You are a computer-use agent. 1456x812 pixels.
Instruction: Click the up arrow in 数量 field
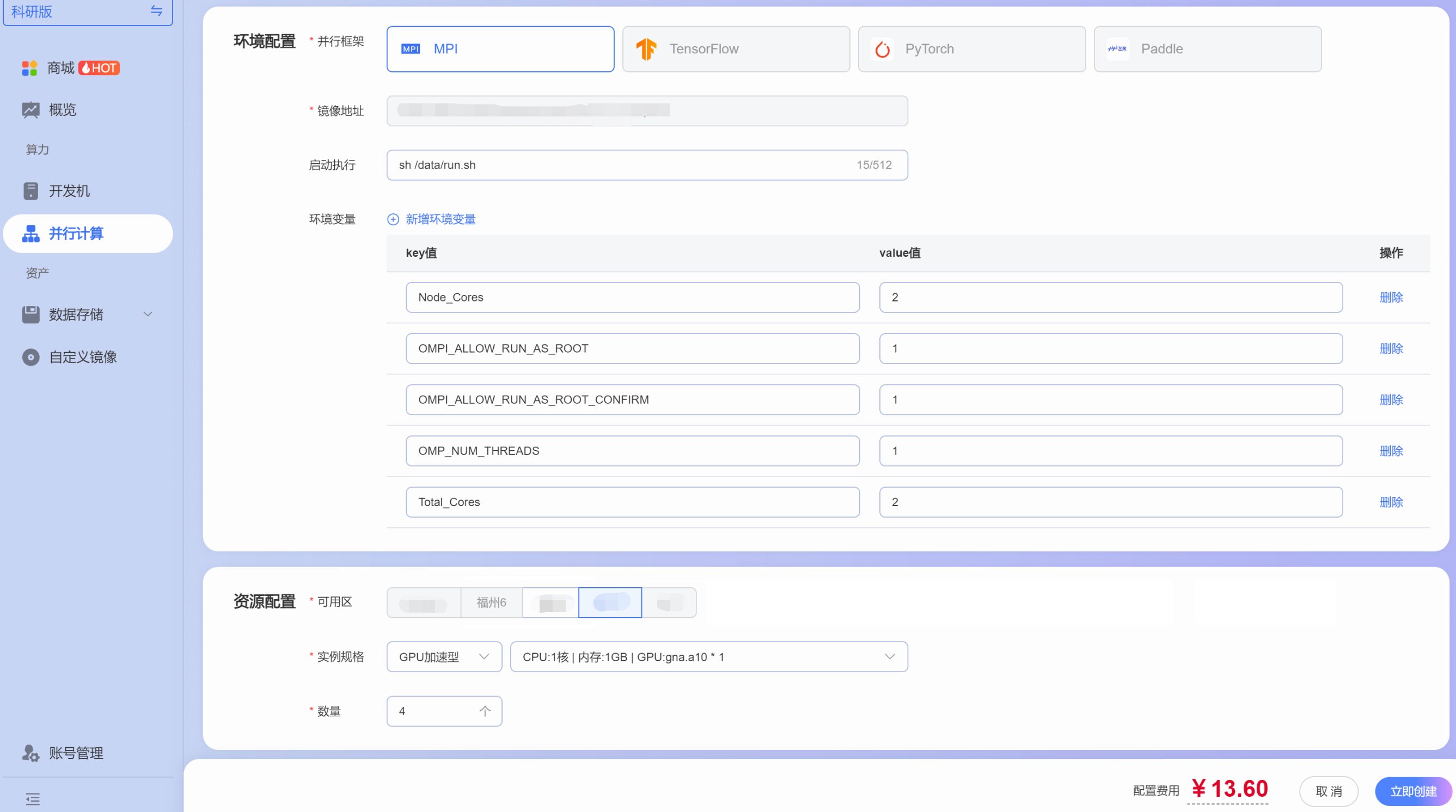pyautogui.click(x=485, y=711)
